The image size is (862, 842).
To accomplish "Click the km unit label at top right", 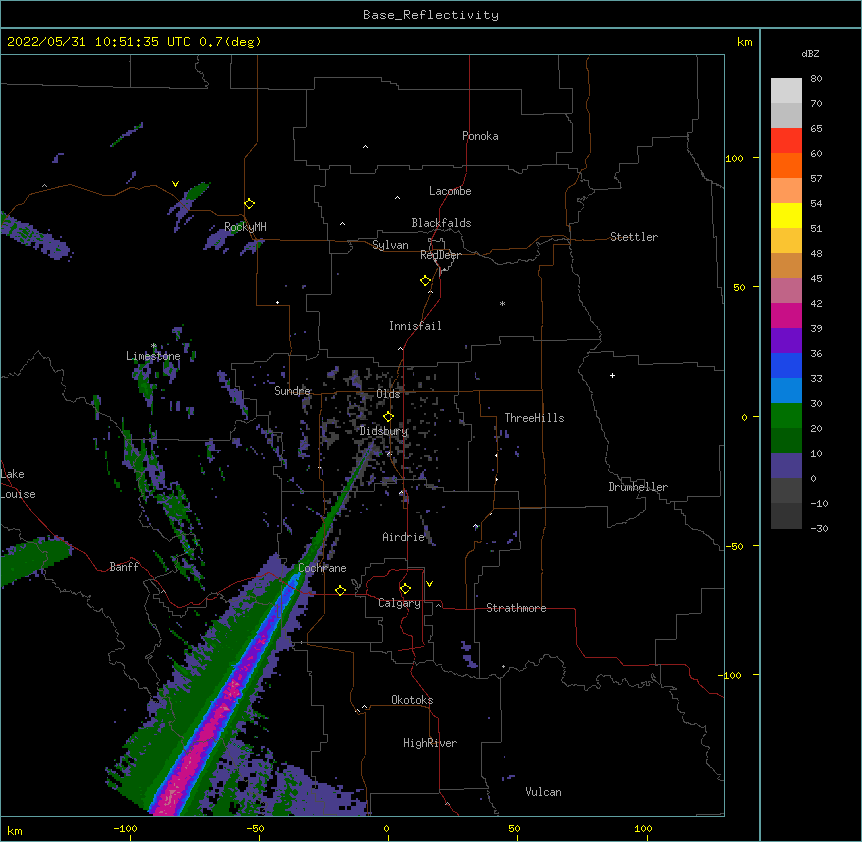I will [x=744, y=42].
